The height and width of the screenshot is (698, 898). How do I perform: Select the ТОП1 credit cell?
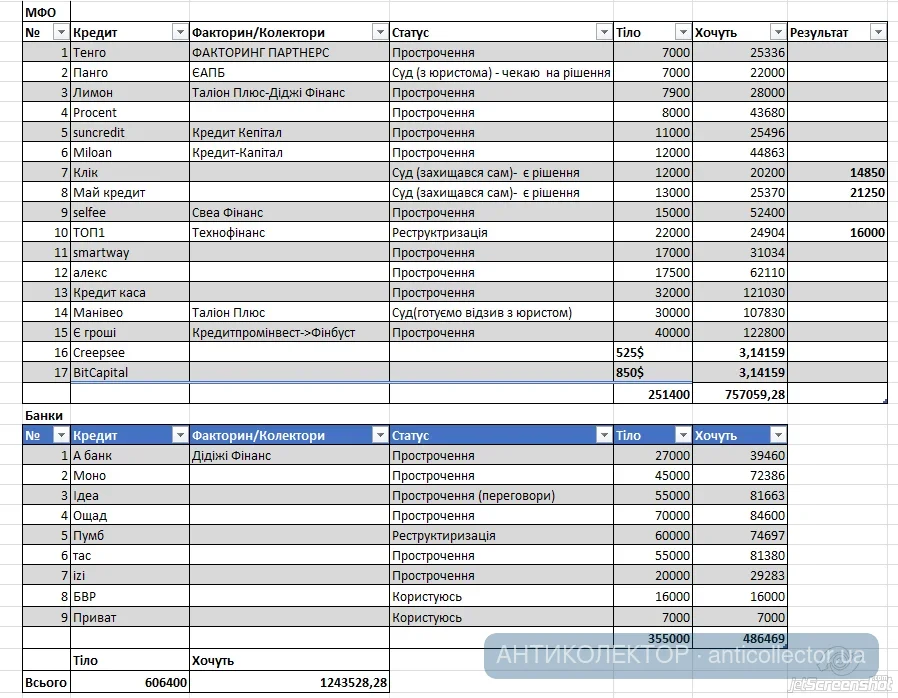[x=130, y=232]
